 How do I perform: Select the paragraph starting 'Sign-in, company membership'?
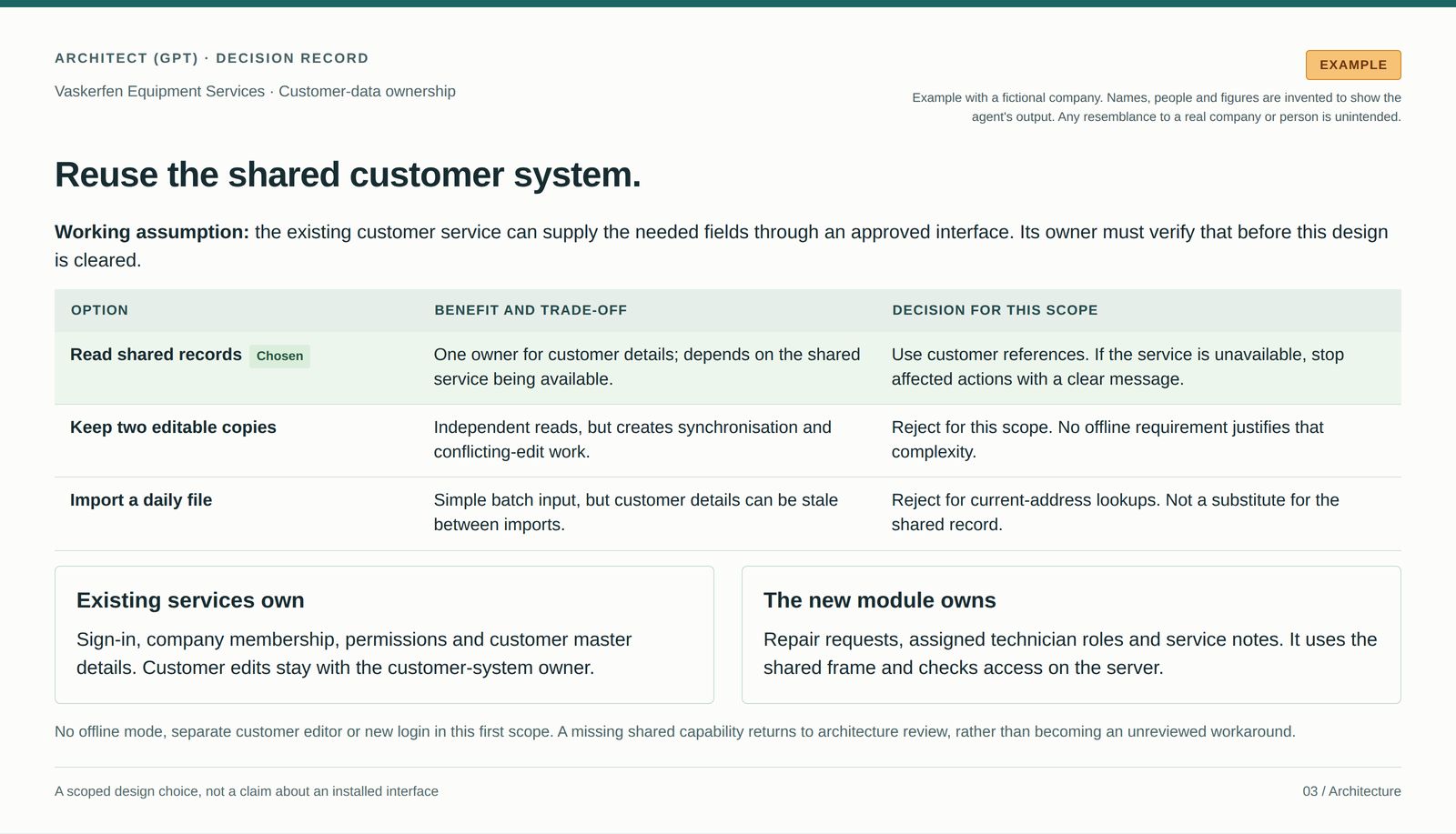(354, 654)
